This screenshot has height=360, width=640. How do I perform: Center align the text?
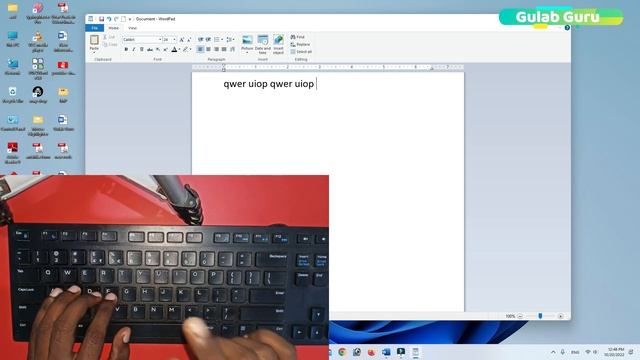tap(208, 49)
